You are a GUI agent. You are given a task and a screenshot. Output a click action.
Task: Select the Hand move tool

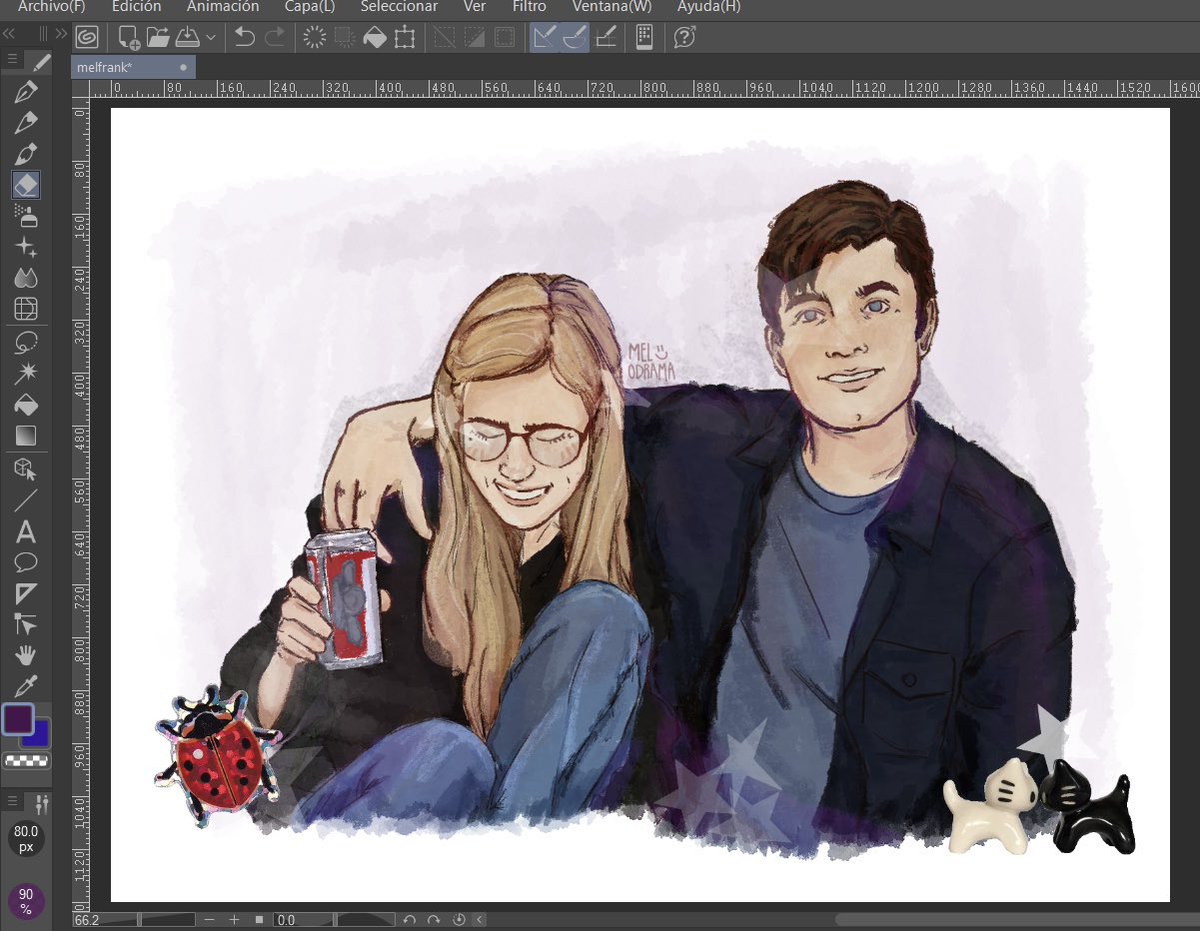tap(26, 655)
